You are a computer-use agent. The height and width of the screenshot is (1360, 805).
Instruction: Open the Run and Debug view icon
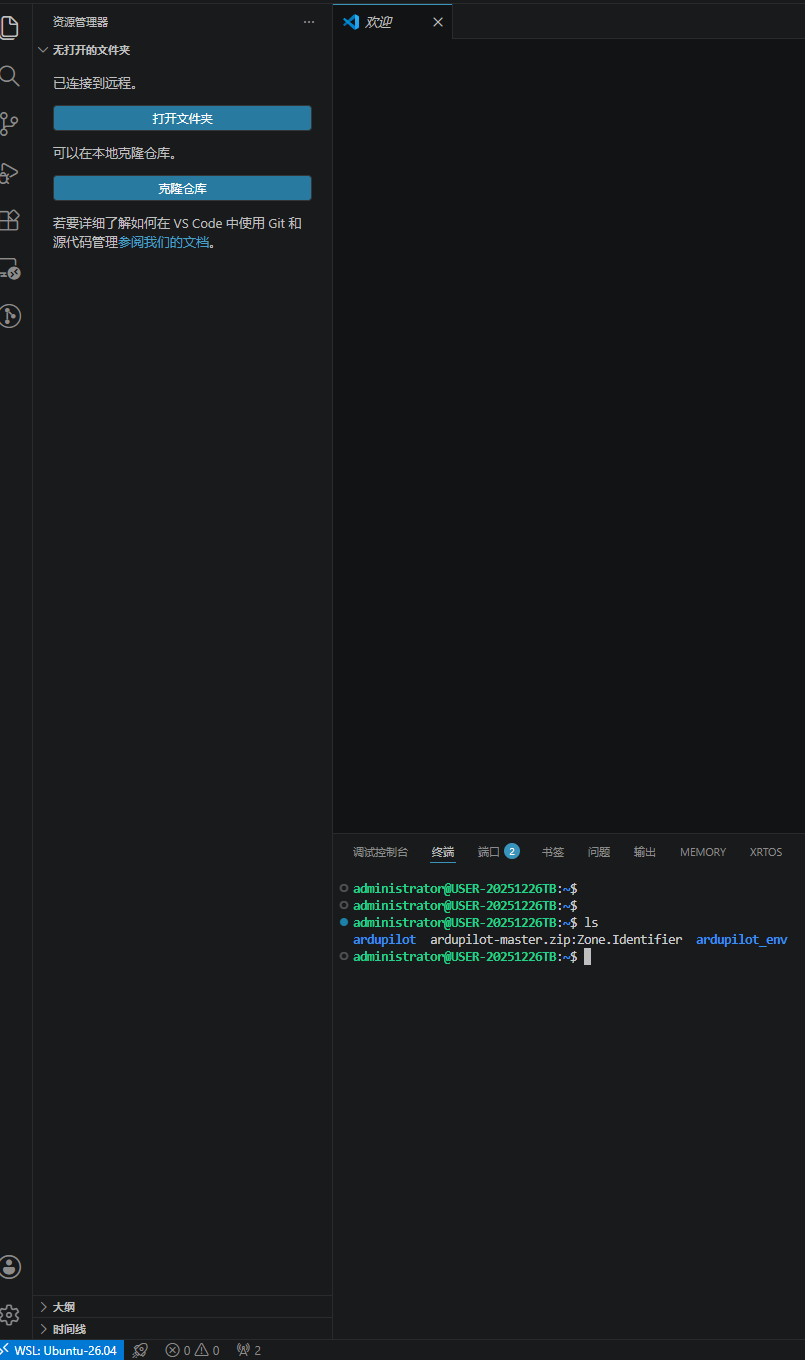click(9, 172)
